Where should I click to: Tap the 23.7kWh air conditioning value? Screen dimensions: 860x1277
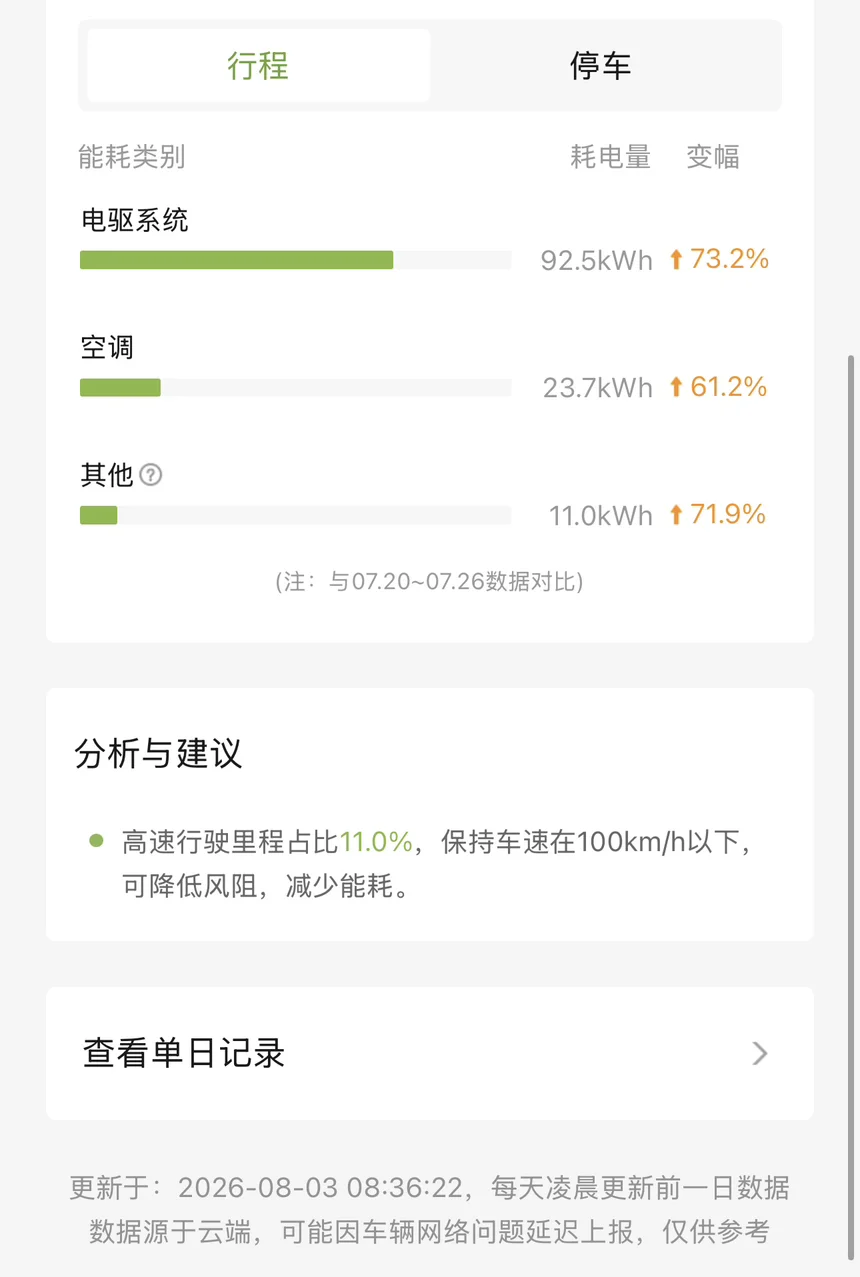(598, 387)
